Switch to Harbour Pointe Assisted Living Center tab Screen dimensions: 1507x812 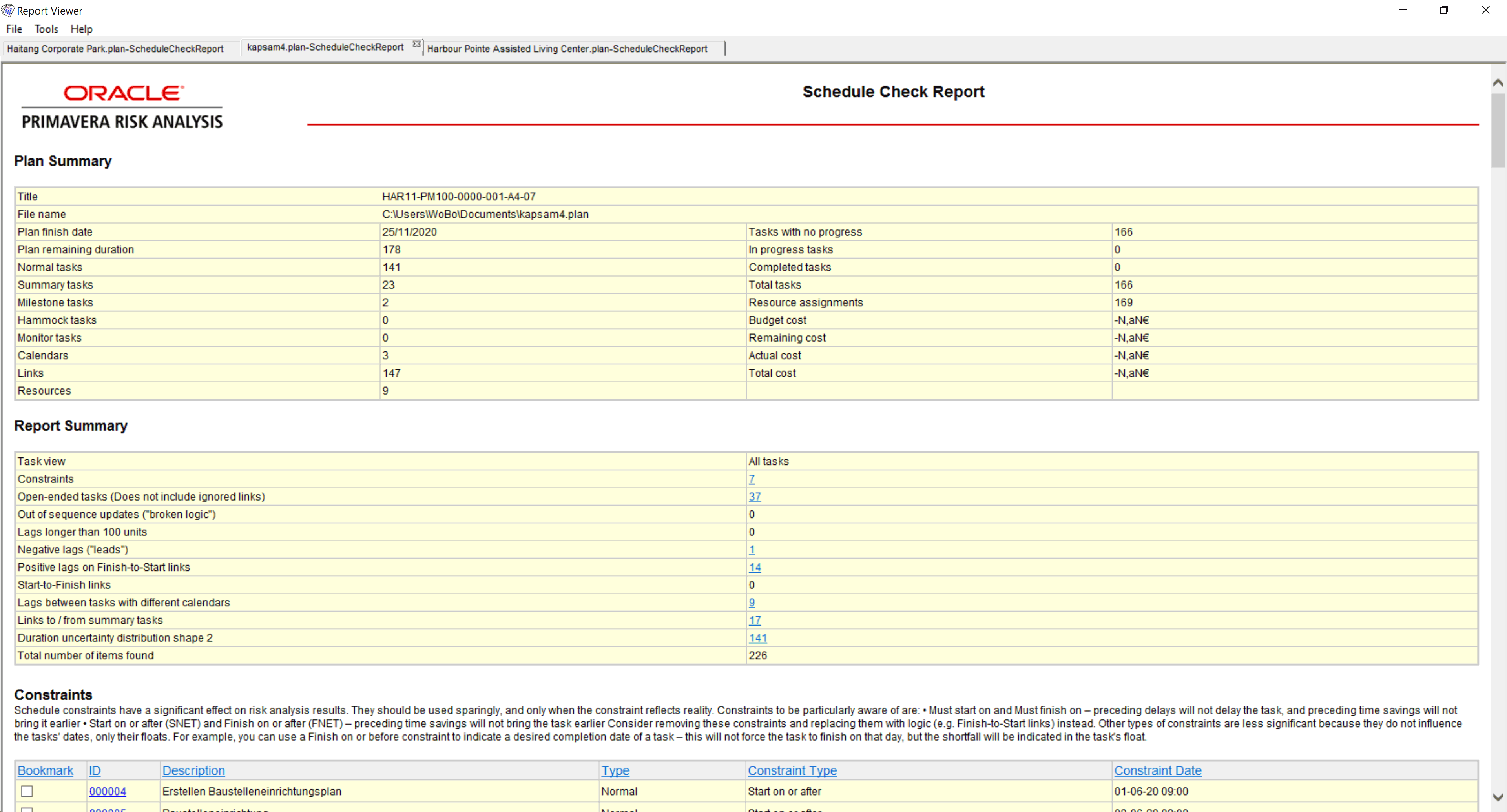point(567,49)
